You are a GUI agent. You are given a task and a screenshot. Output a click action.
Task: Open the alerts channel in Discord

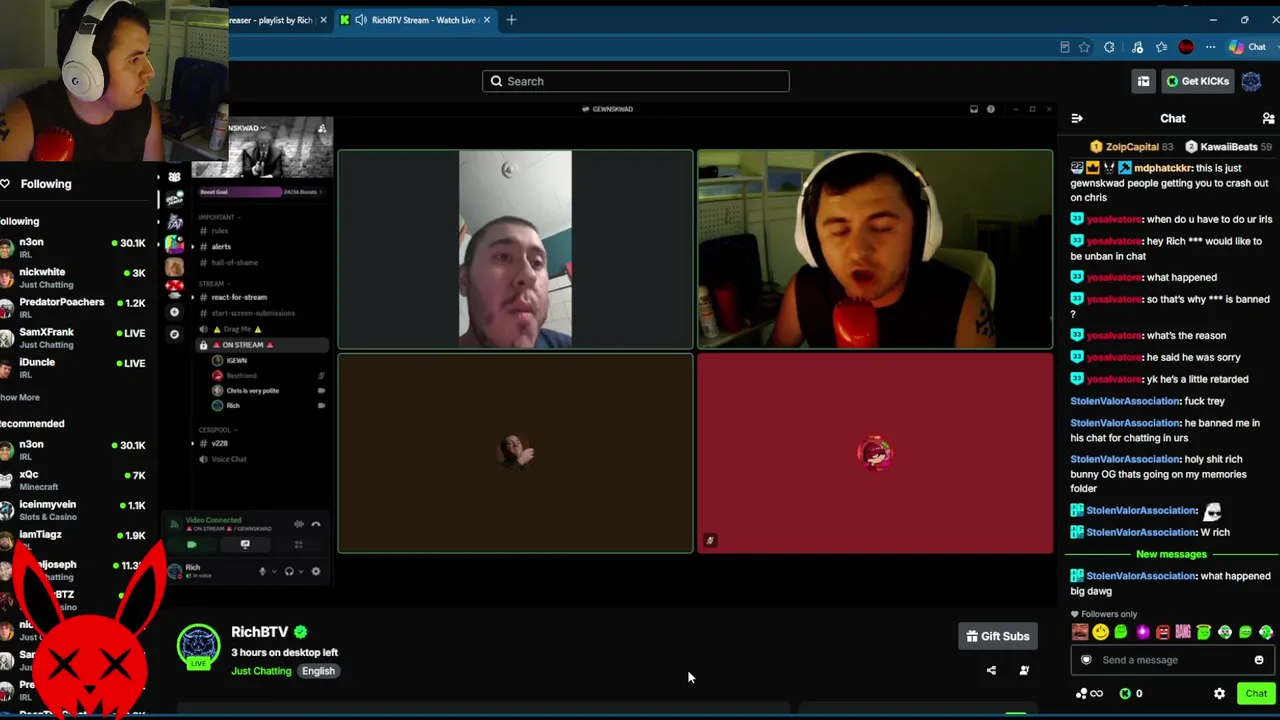point(260,247)
